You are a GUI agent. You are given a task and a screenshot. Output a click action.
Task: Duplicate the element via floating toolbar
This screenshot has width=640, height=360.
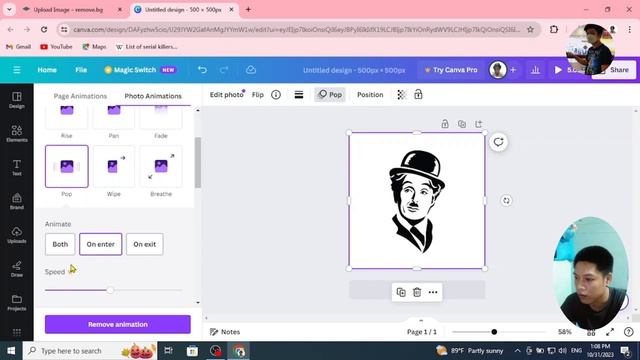[401, 292]
